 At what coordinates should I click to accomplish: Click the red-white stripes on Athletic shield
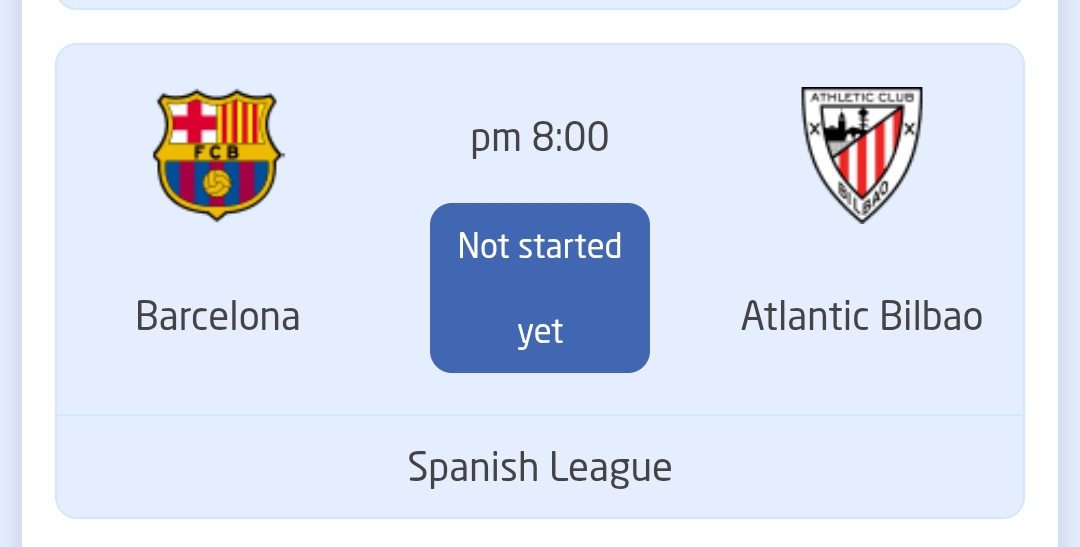point(869,158)
